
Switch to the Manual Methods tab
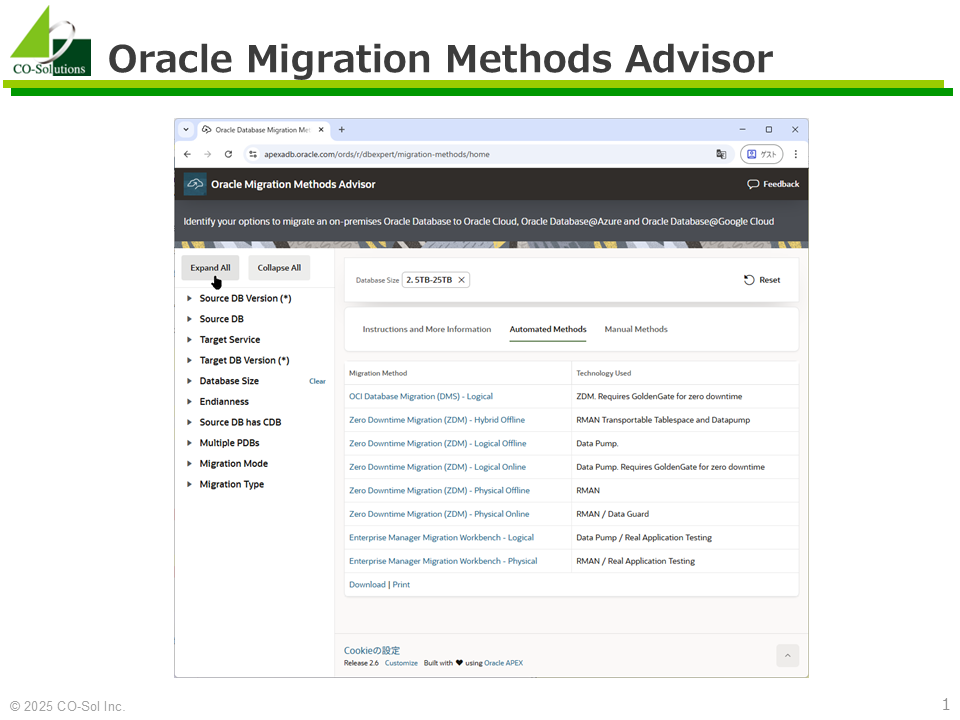pyautogui.click(x=636, y=329)
